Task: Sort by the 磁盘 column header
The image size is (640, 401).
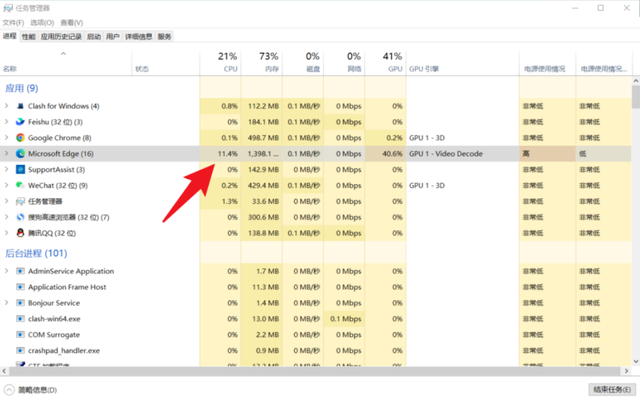Action: point(303,62)
